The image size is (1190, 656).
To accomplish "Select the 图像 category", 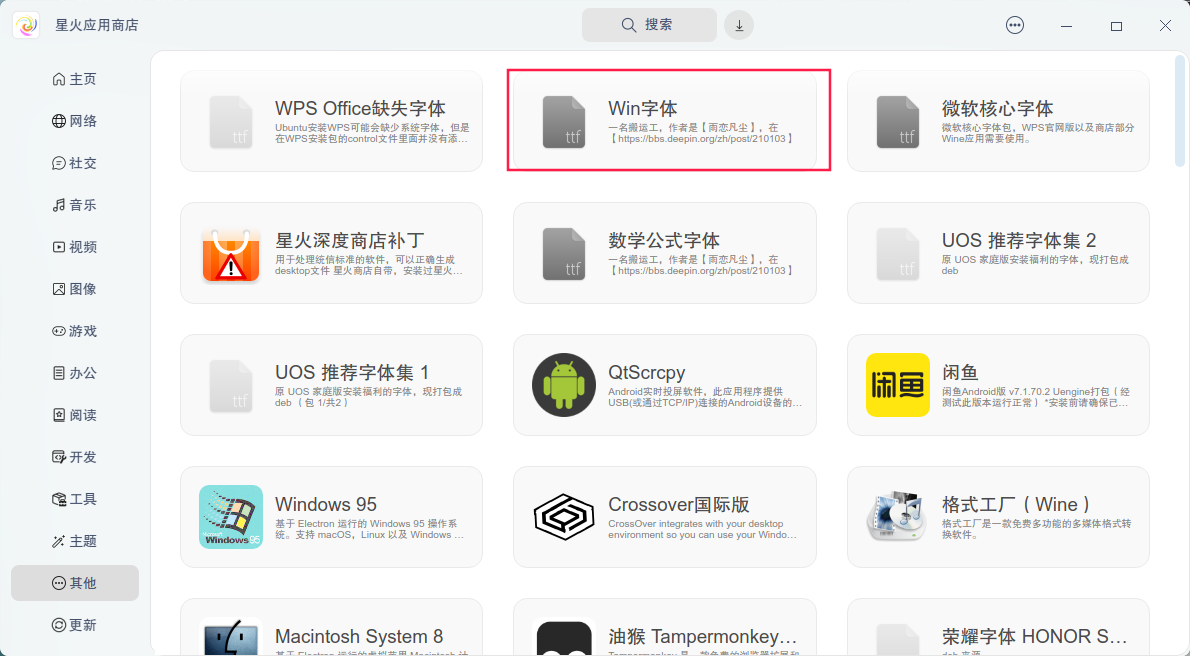I will 81,288.
